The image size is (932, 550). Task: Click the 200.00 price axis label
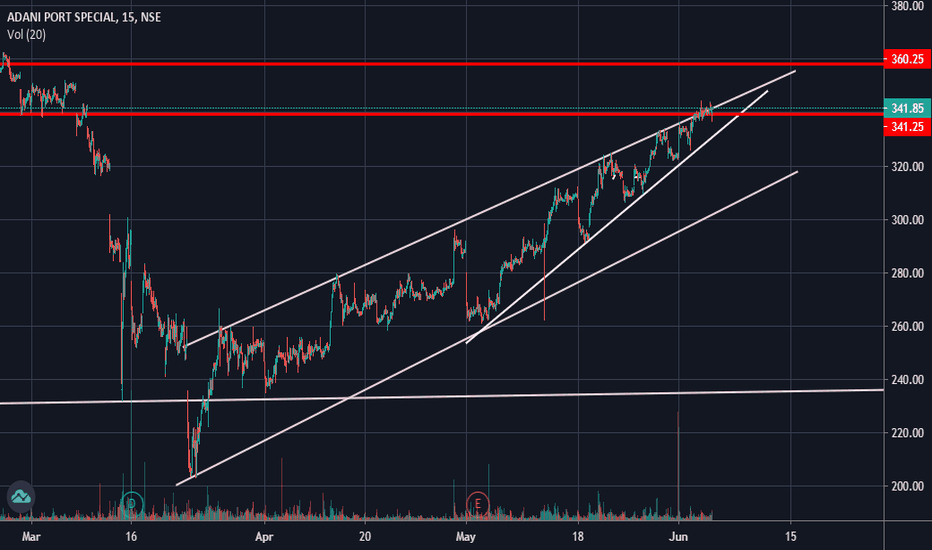[x=907, y=486]
